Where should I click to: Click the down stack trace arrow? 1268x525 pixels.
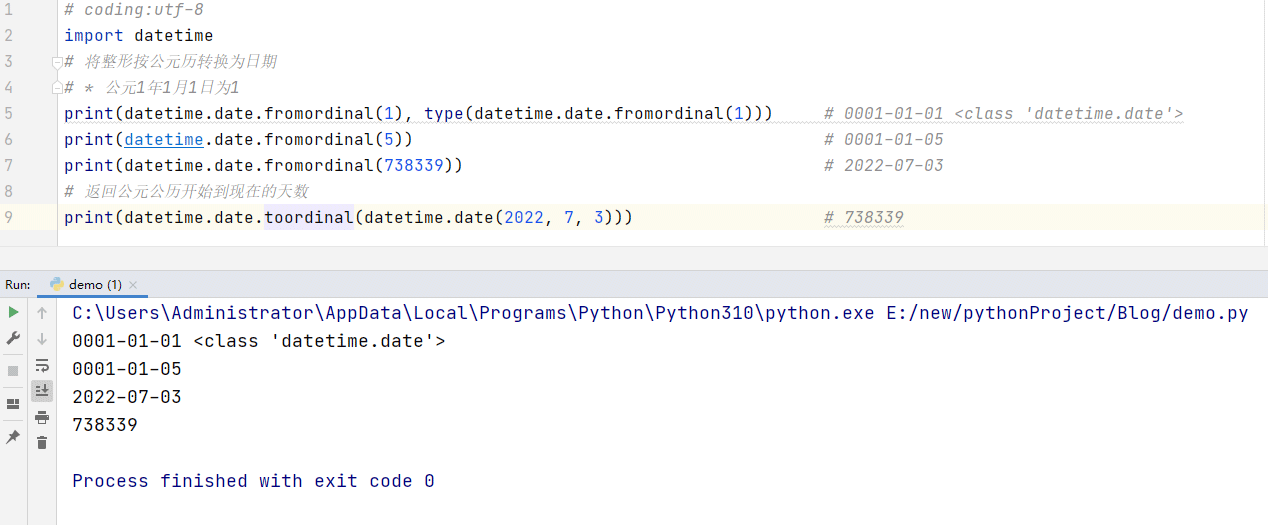(42, 339)
